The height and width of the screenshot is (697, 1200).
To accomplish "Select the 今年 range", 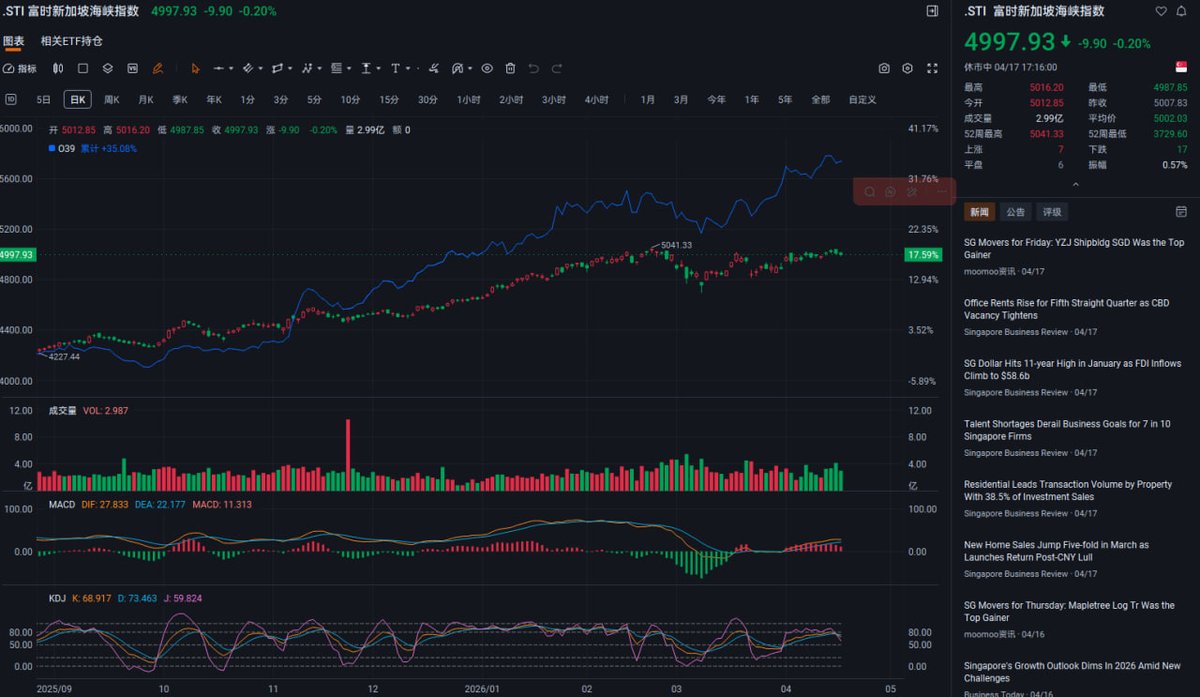I will point(716,99).
